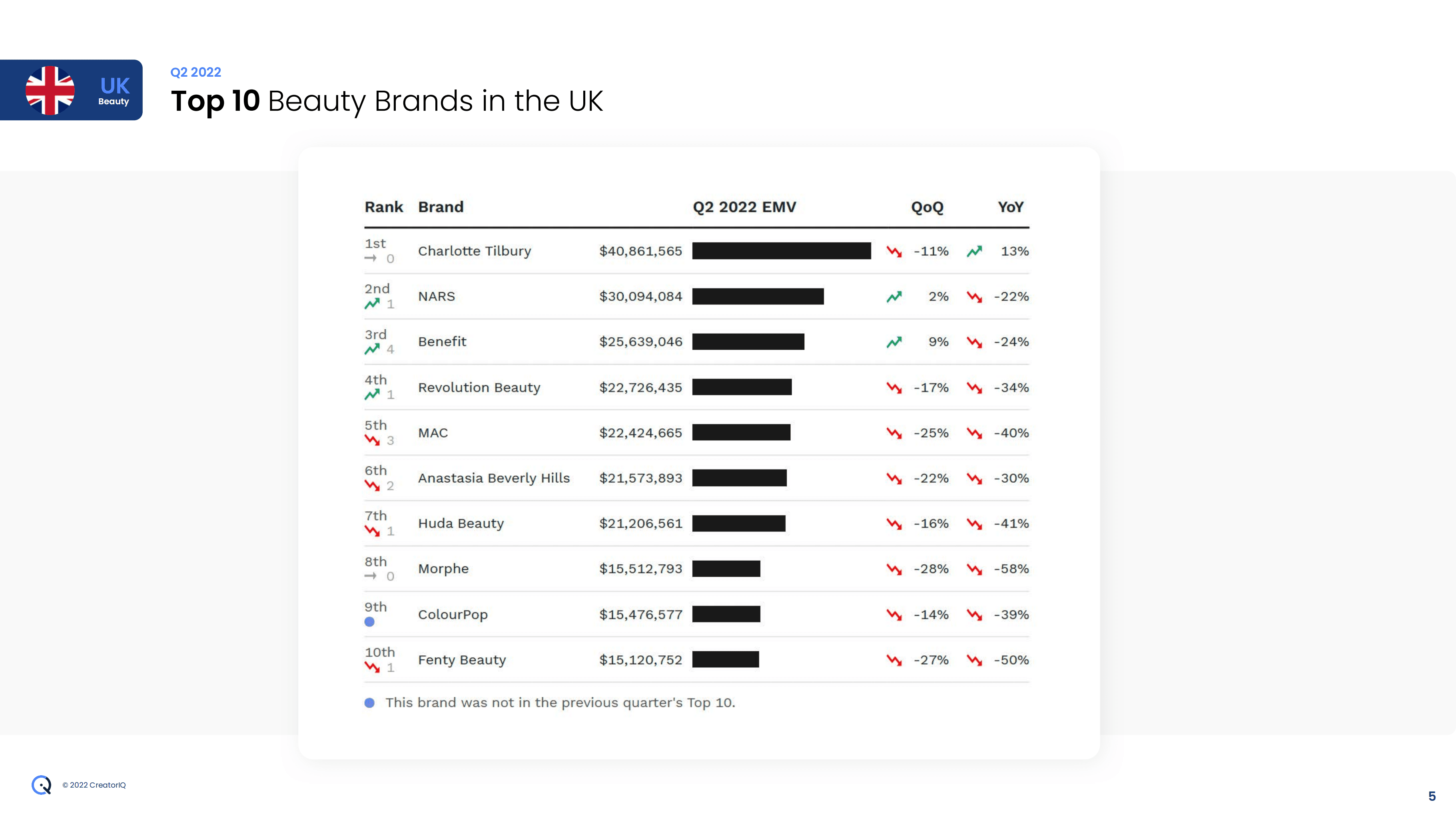Click the Revolution Beauty brand name
The height and width of the screenshot is (818, 1456).
click(479, 388)
